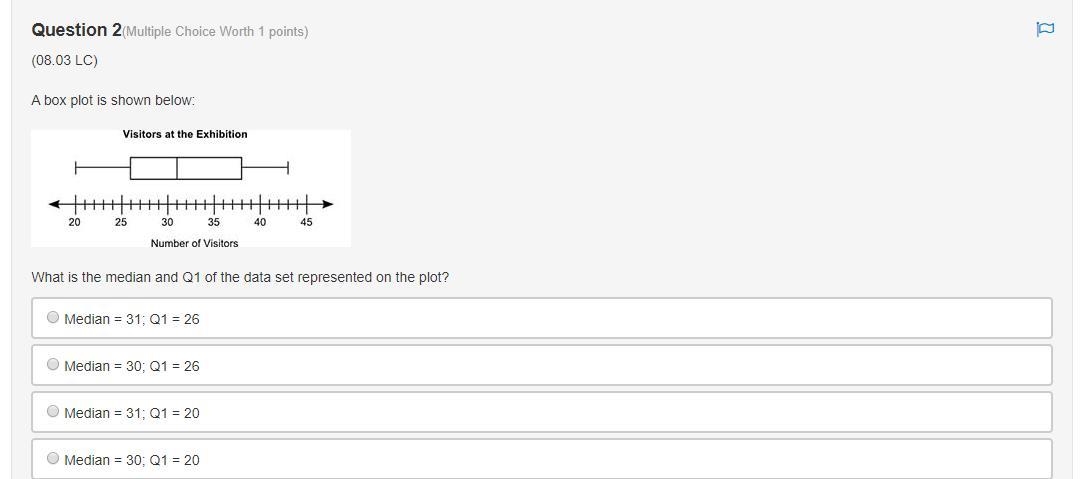This screenshot has height=479, width=1085.
Task: Click the left whisker end at 20
Action: pyautogui.click(x=75, y=168)
